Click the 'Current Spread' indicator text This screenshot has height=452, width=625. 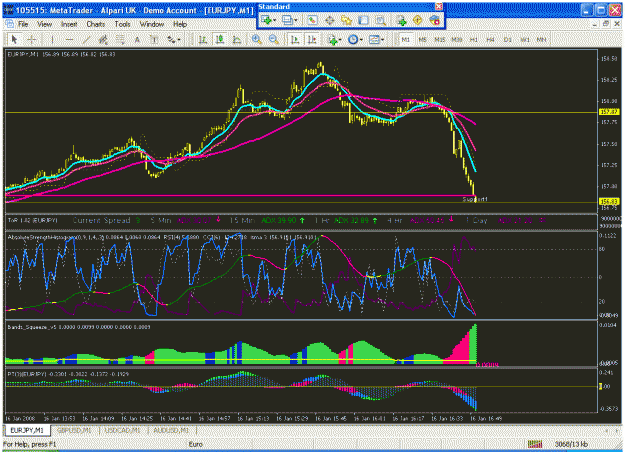101,220
